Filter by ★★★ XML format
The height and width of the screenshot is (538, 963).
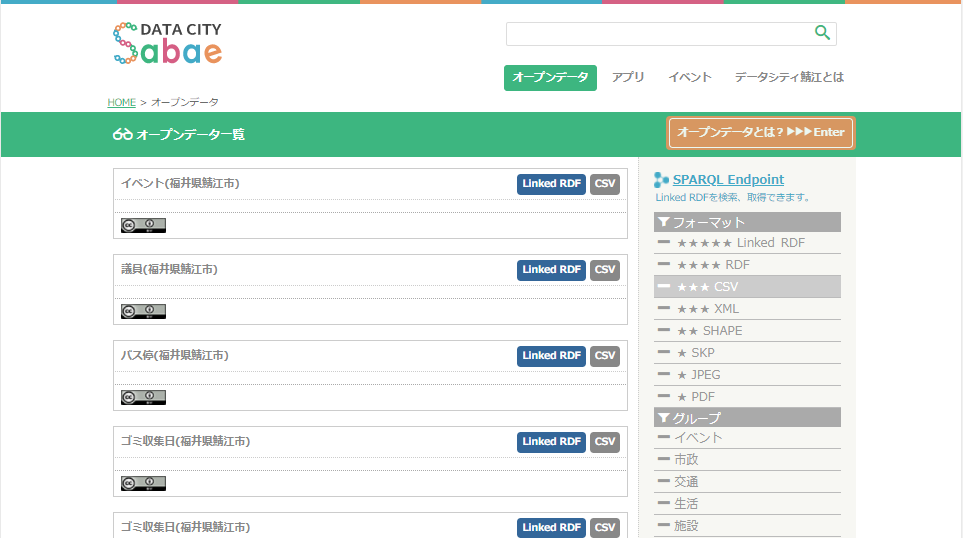pos(747,309)
